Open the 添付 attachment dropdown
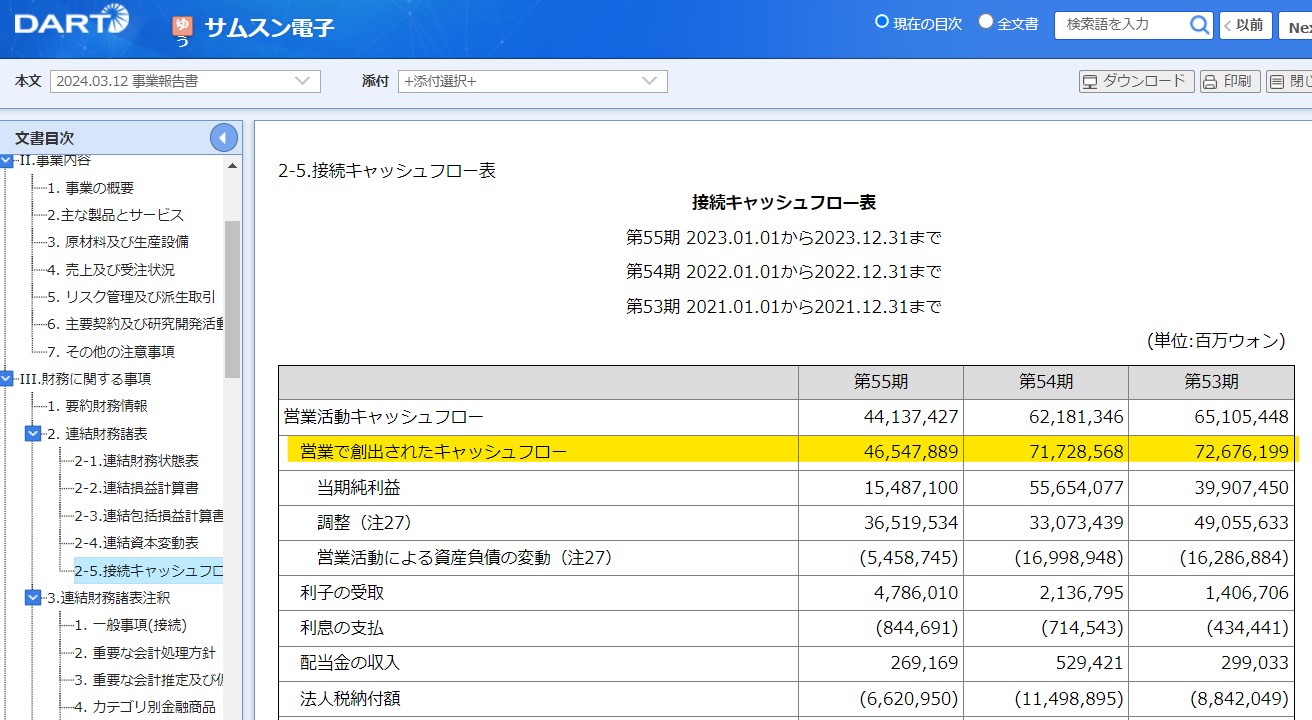1312x720 pixels. pyautogui.click(x=532, y=81)
